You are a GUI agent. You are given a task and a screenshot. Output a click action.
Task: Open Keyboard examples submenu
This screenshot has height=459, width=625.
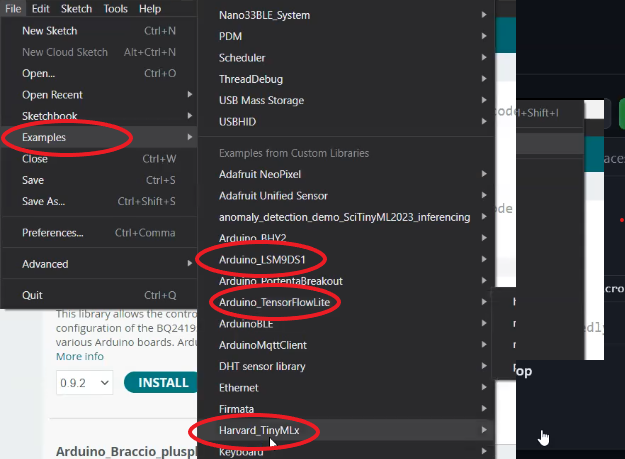click(x=346, y=451)
